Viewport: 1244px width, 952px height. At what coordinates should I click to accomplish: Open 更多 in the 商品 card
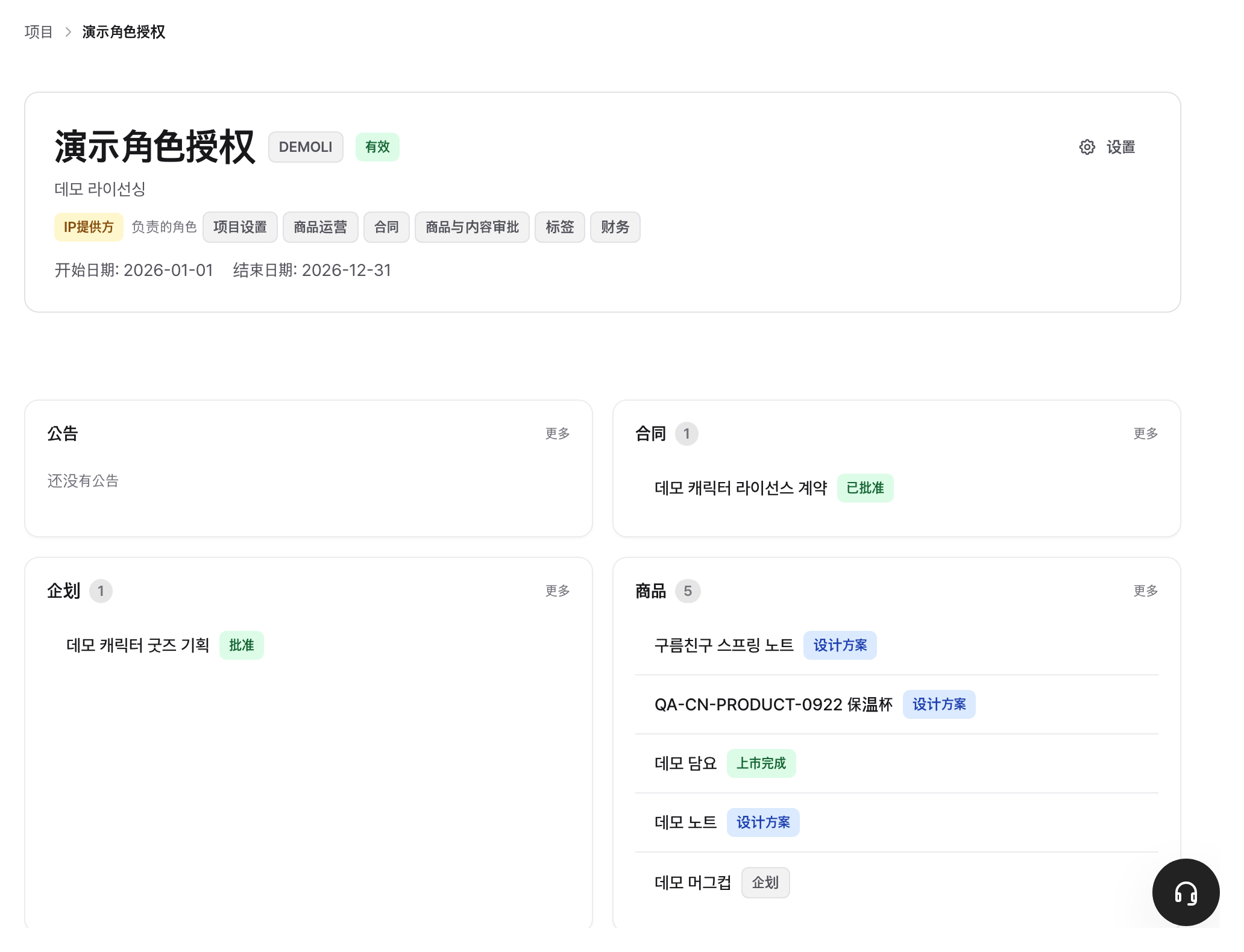[1146, 591]
